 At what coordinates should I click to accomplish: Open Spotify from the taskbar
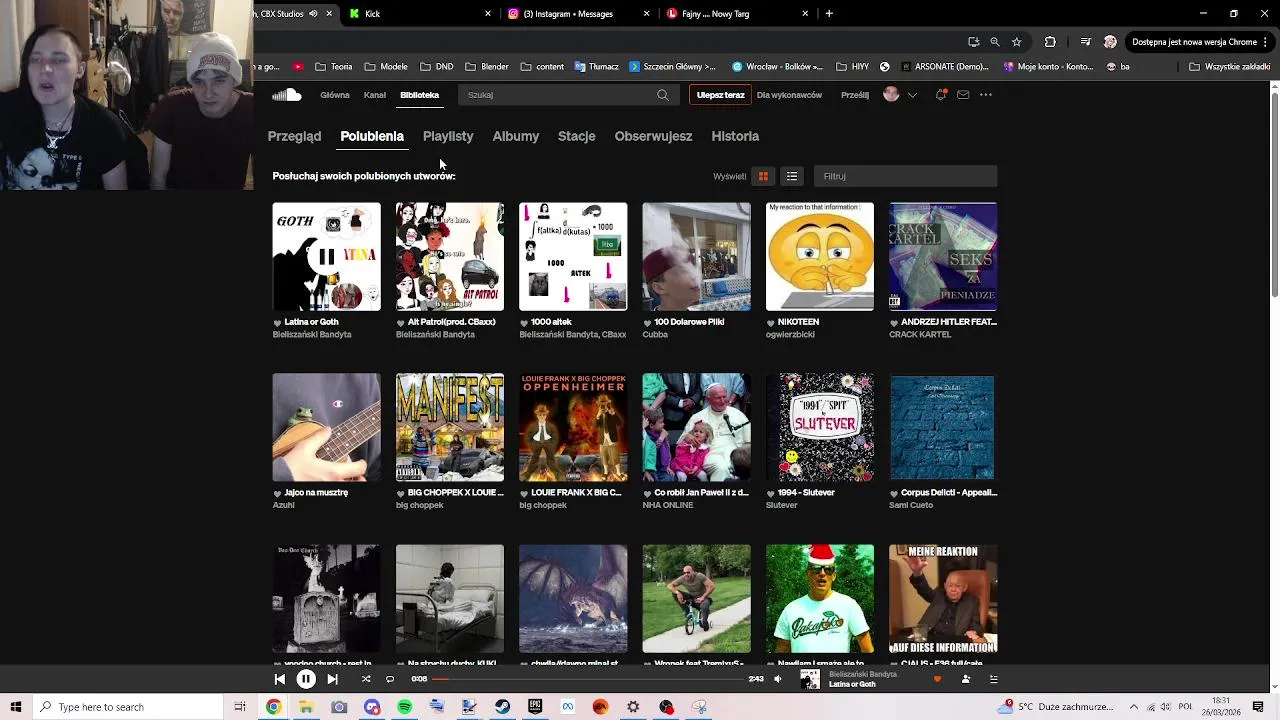(404, 707)
